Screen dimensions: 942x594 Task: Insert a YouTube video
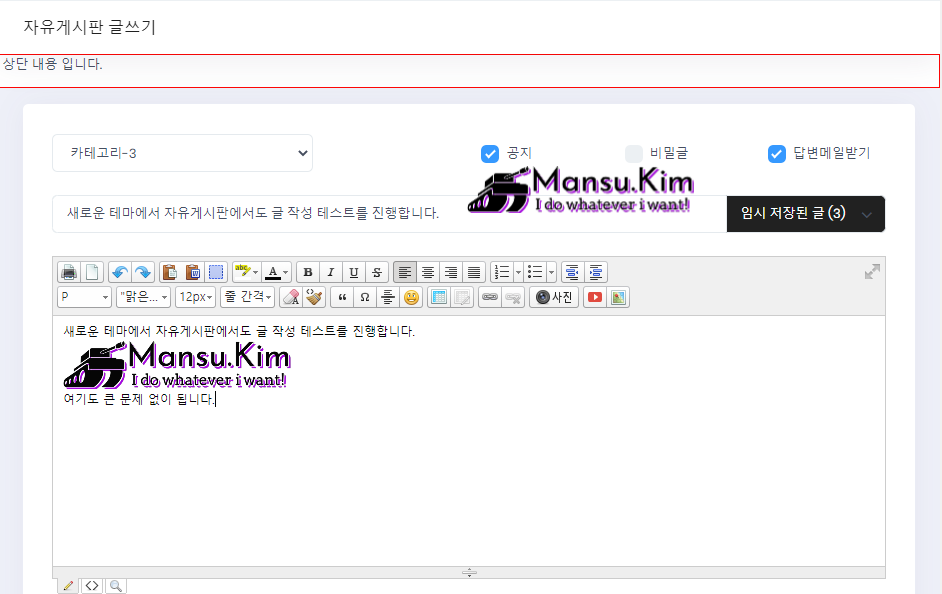[x=595, y=297]
